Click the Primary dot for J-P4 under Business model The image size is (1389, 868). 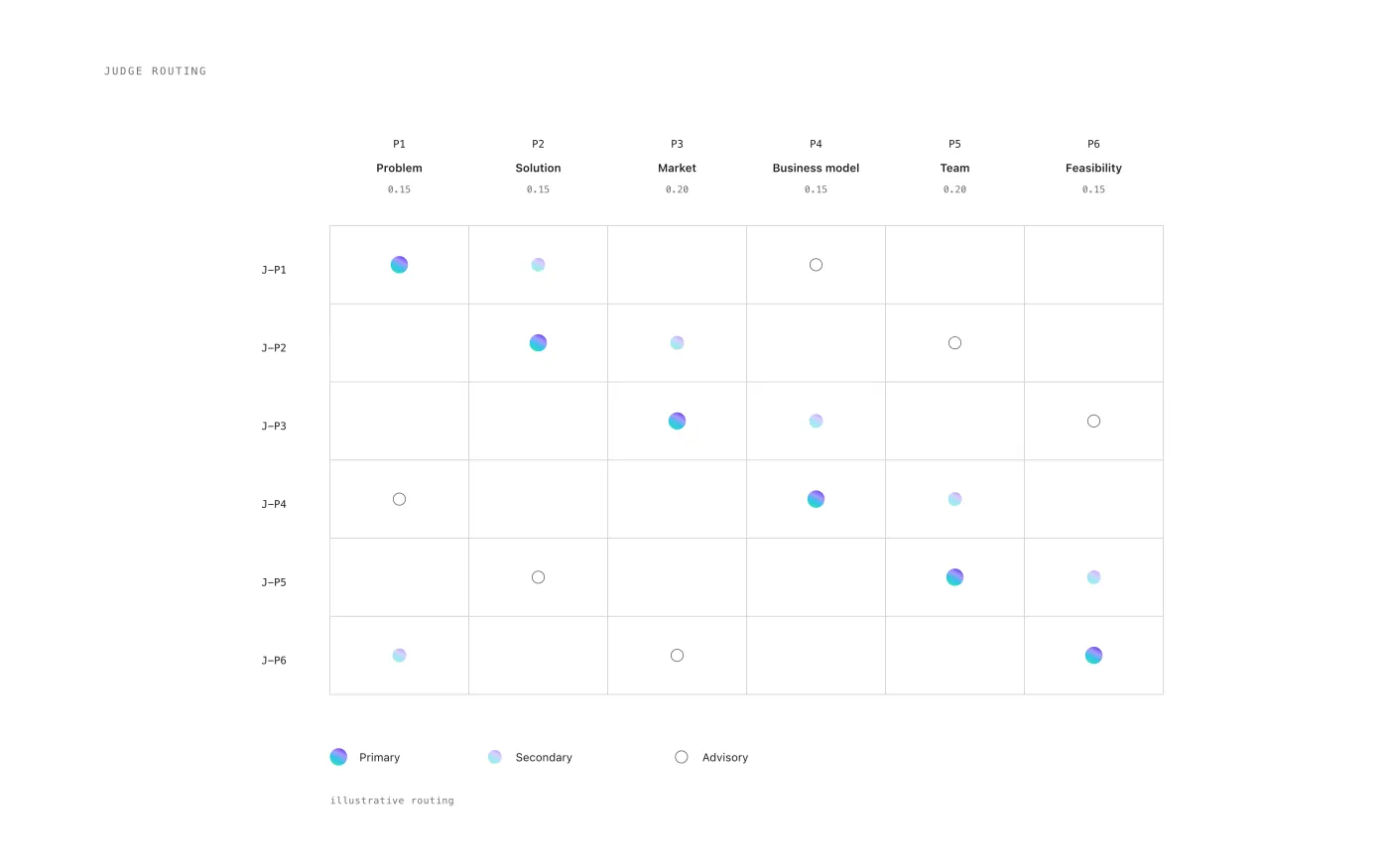[x=816, y=499]
